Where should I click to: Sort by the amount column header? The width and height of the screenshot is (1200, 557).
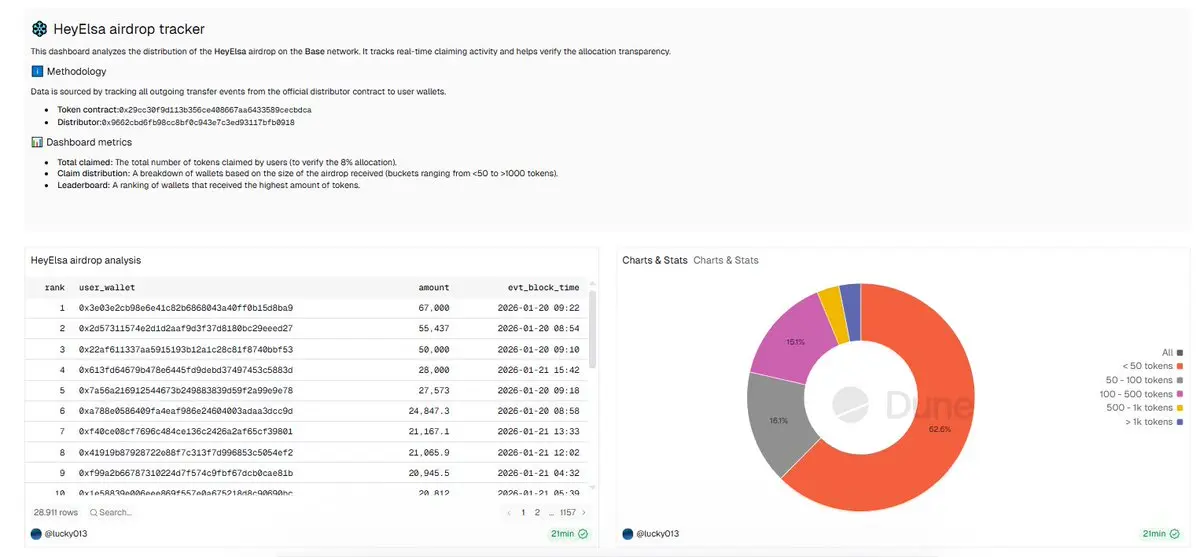point(434,287)
